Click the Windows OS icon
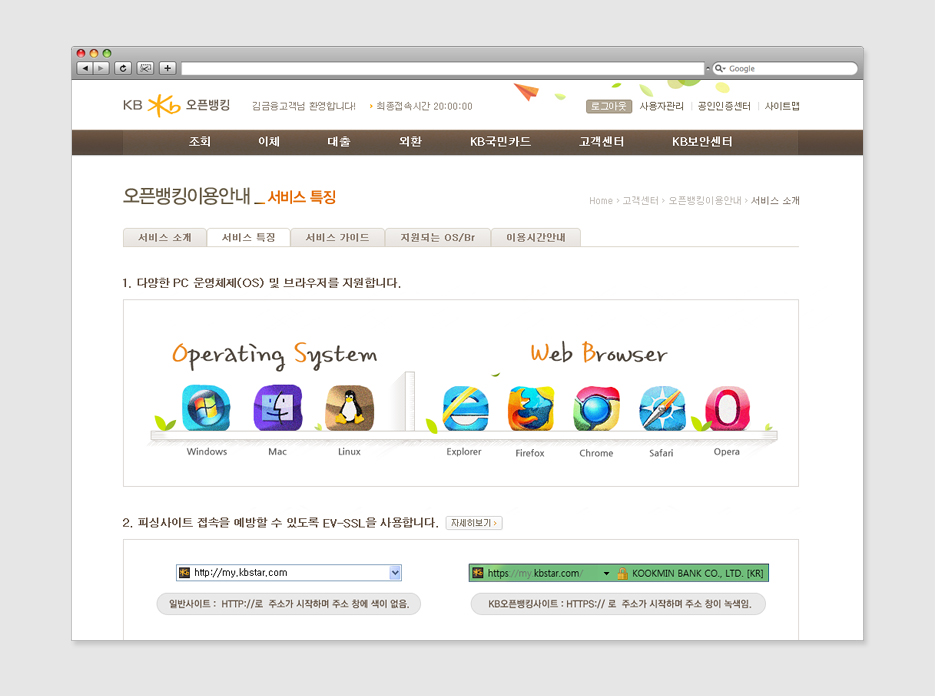This screenshot has height=696, width=935. click(x=206, y=408)
